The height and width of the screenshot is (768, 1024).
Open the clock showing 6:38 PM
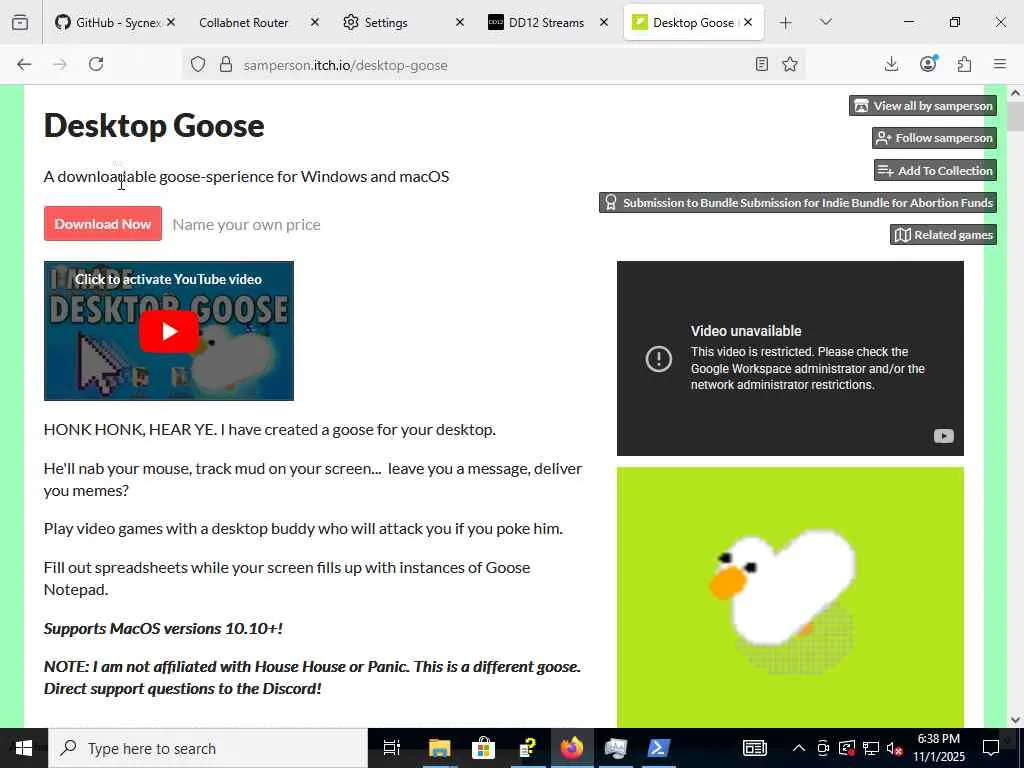(938, 748)
